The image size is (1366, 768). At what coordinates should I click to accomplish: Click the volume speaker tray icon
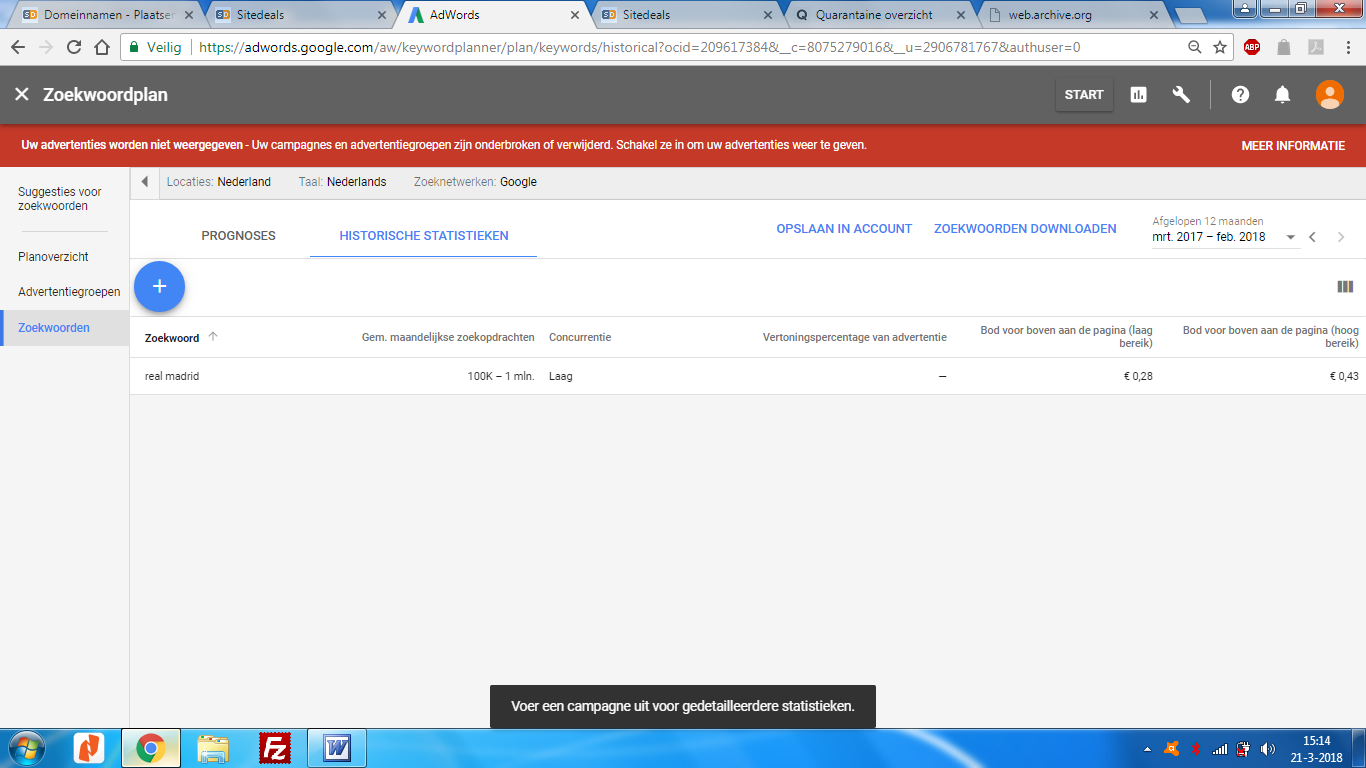(1268, 748)
